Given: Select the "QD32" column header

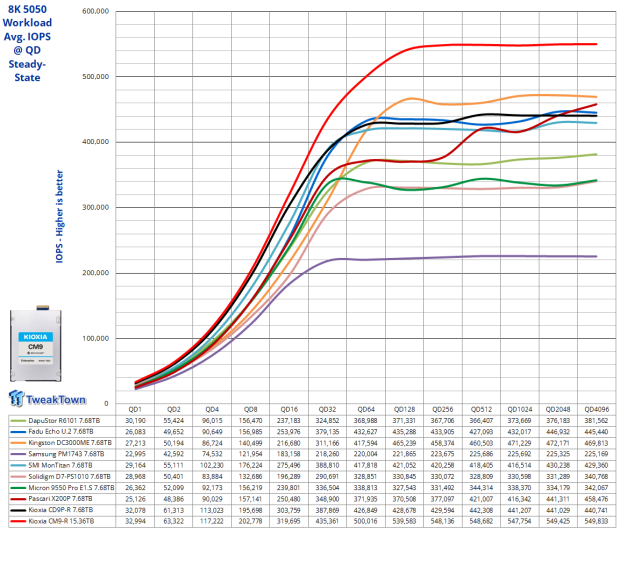Looking at the screenshot, I should pos(327,409).
